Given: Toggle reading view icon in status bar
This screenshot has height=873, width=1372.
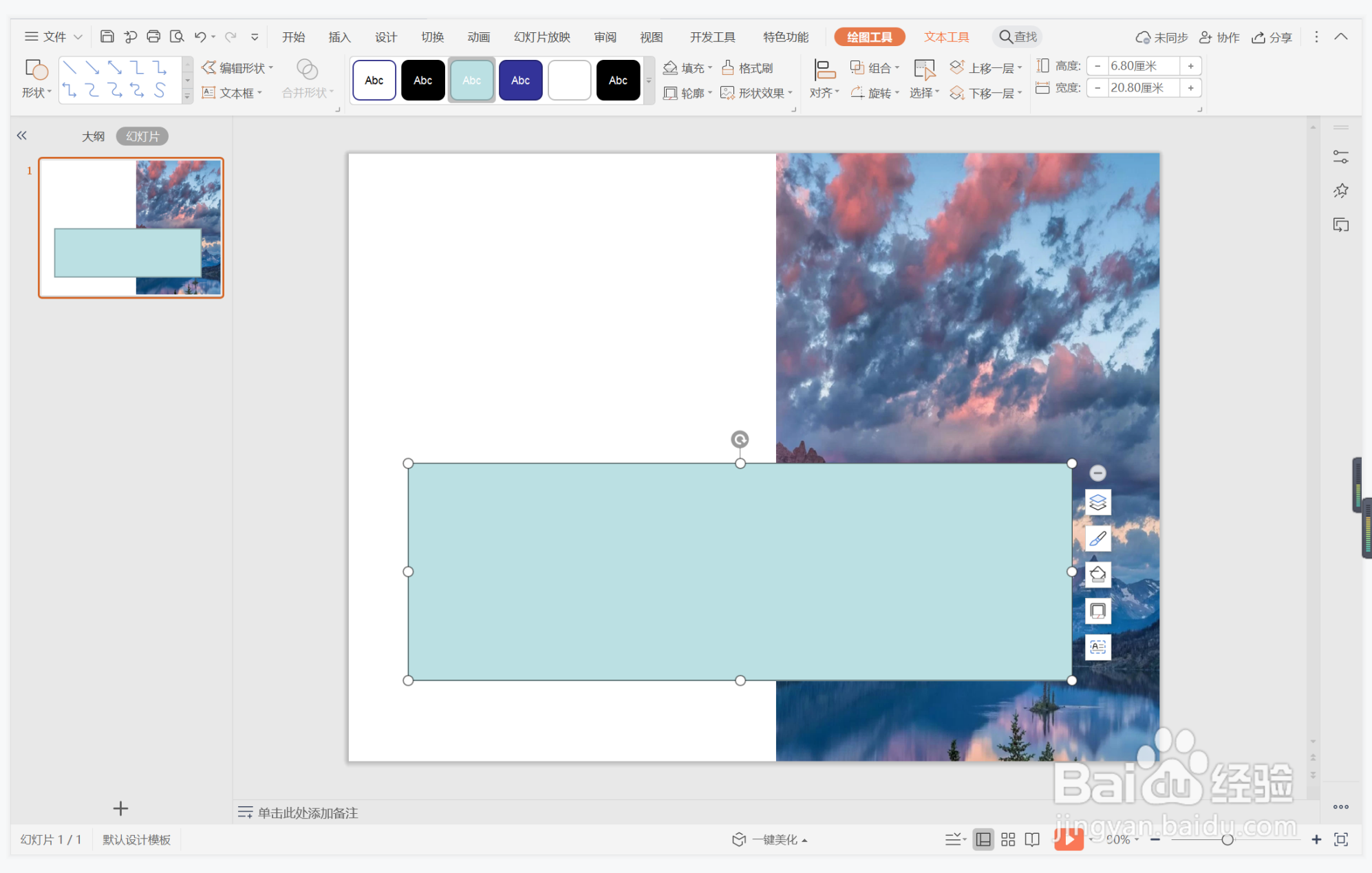Looking at the screenshot, I should point(1032,839).
